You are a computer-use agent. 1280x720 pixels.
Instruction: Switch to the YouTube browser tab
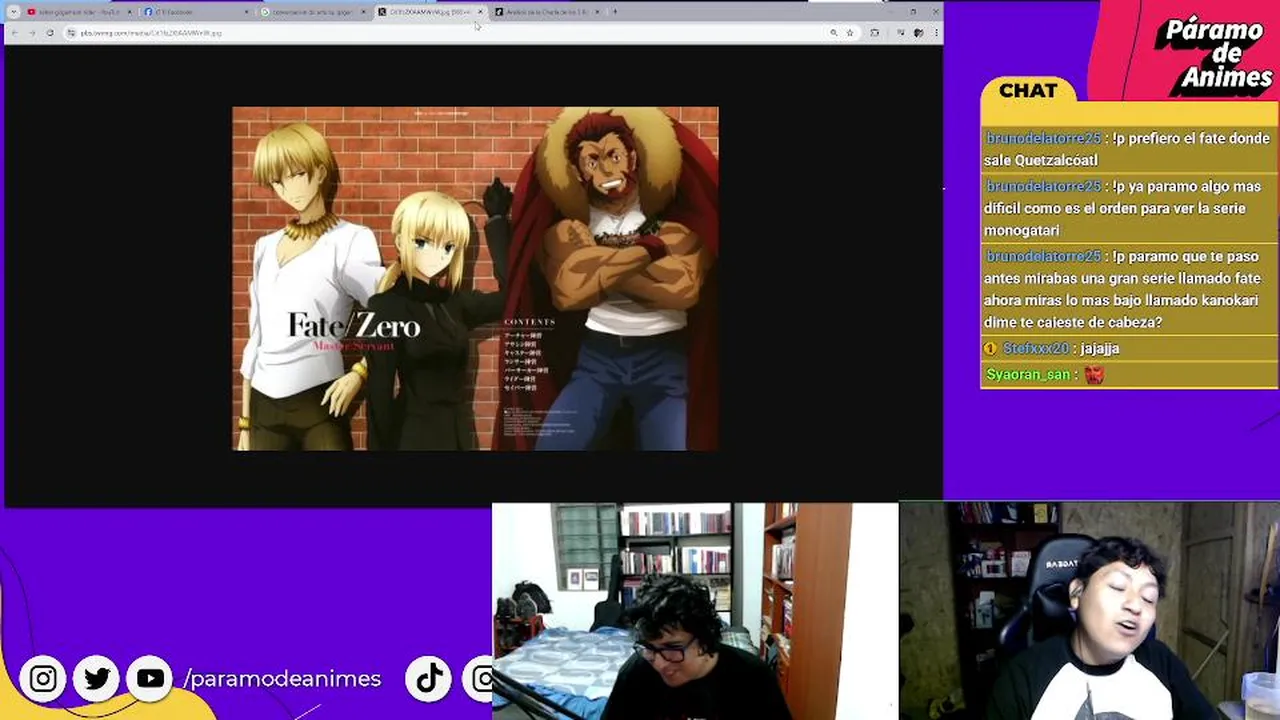pos(78,12)
